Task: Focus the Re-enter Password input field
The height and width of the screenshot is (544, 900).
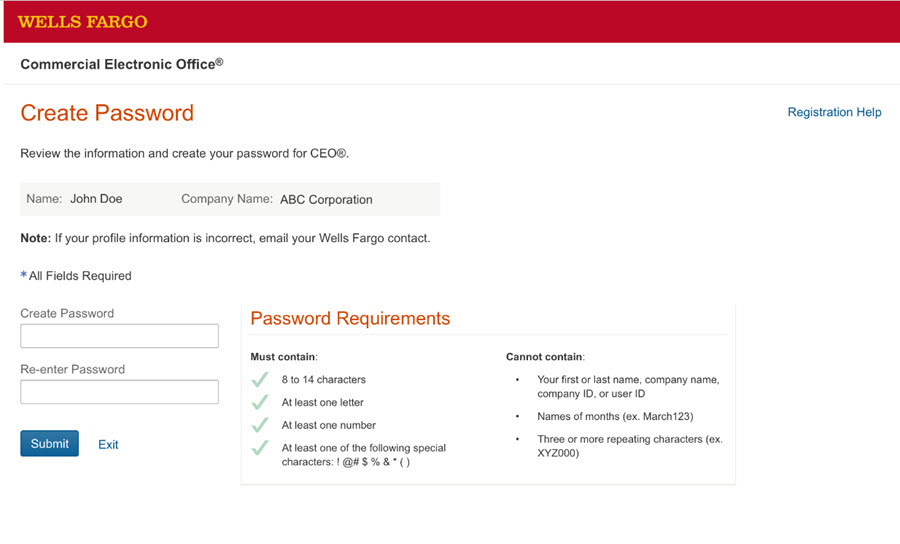Action: click(x=119, y=392)
